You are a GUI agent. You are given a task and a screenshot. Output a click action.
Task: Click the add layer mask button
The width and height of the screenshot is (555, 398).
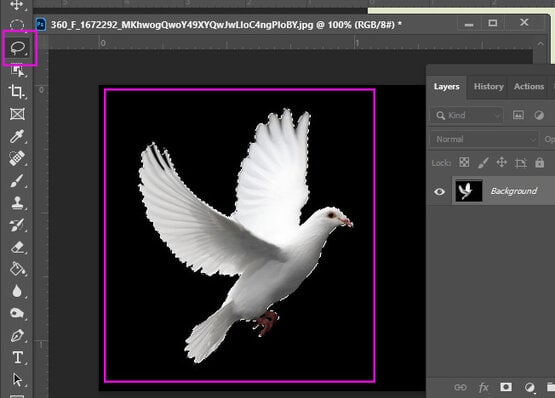(506, 387)
